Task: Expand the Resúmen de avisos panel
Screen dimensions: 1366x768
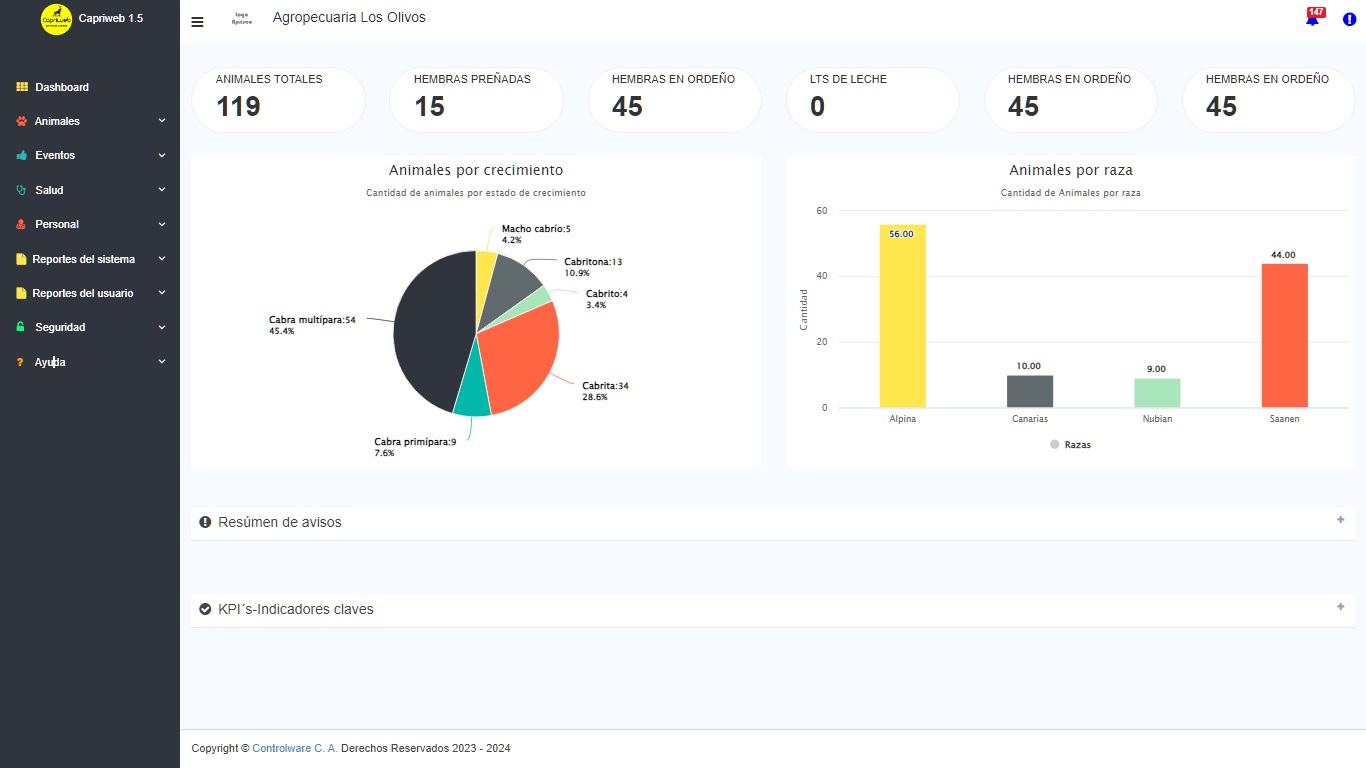Action: [1340, 520]
